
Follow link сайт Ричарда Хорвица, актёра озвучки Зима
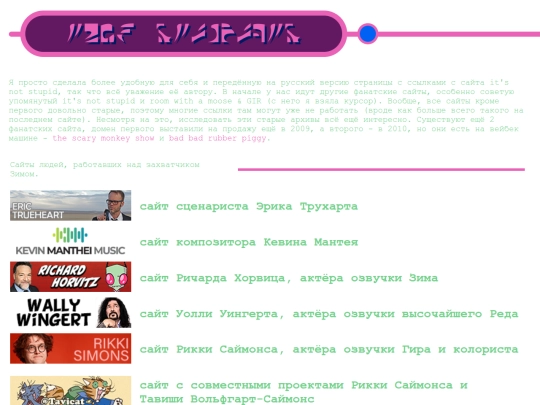coord(289,278)
